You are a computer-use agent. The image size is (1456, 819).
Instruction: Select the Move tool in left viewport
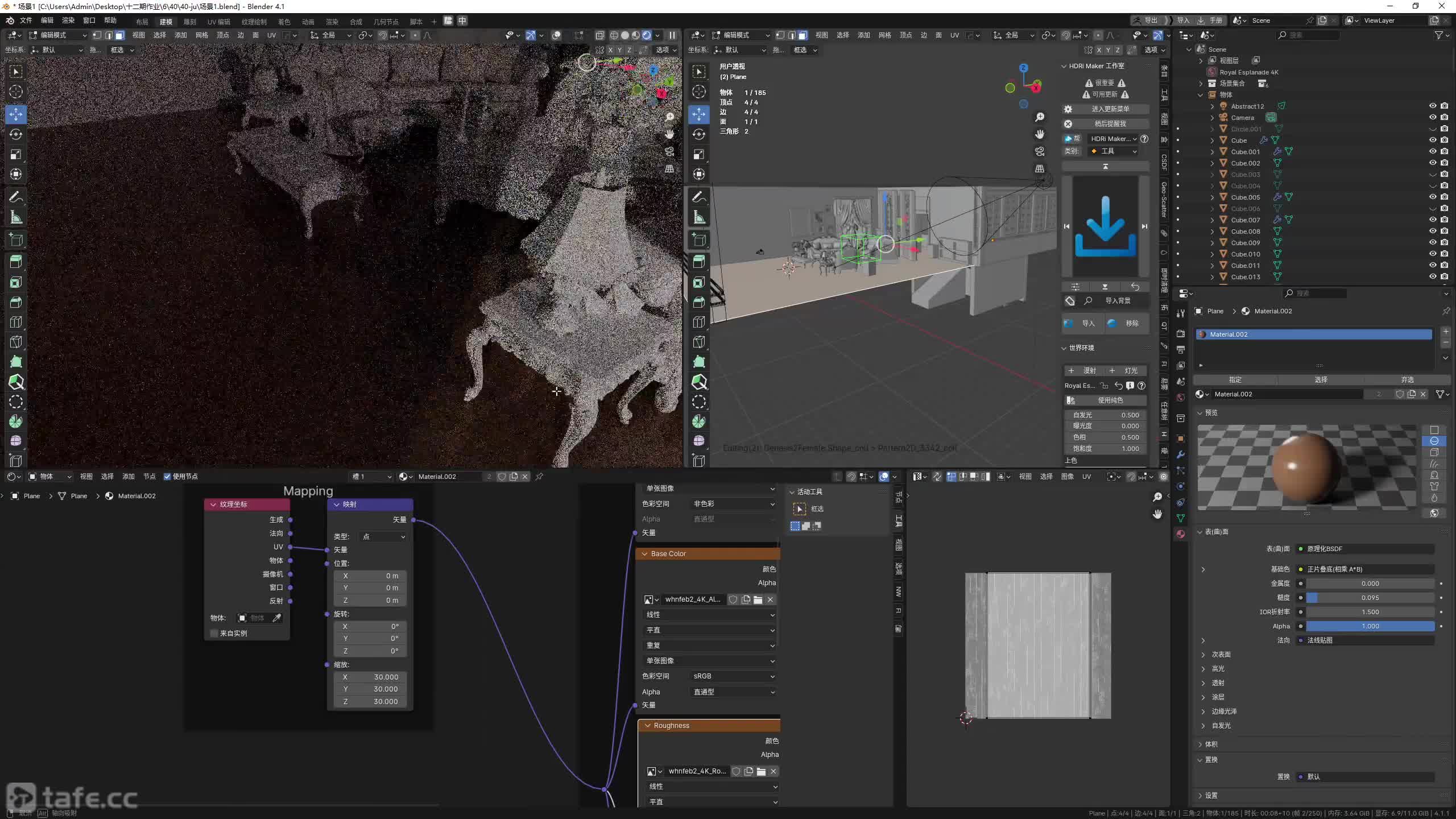tap(16, 114)
